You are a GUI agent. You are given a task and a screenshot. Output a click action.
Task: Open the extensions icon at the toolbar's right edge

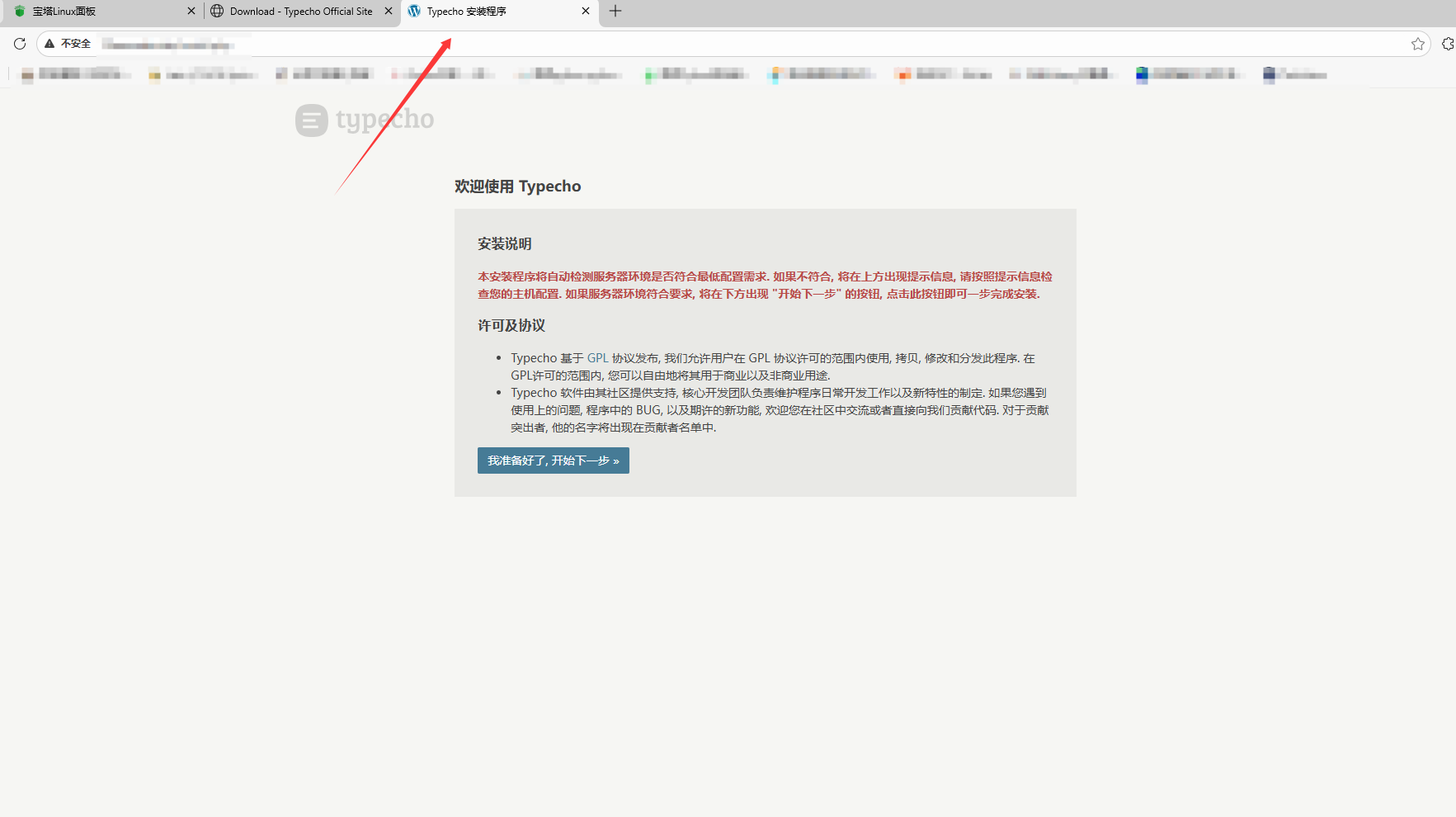point(1447,44)
